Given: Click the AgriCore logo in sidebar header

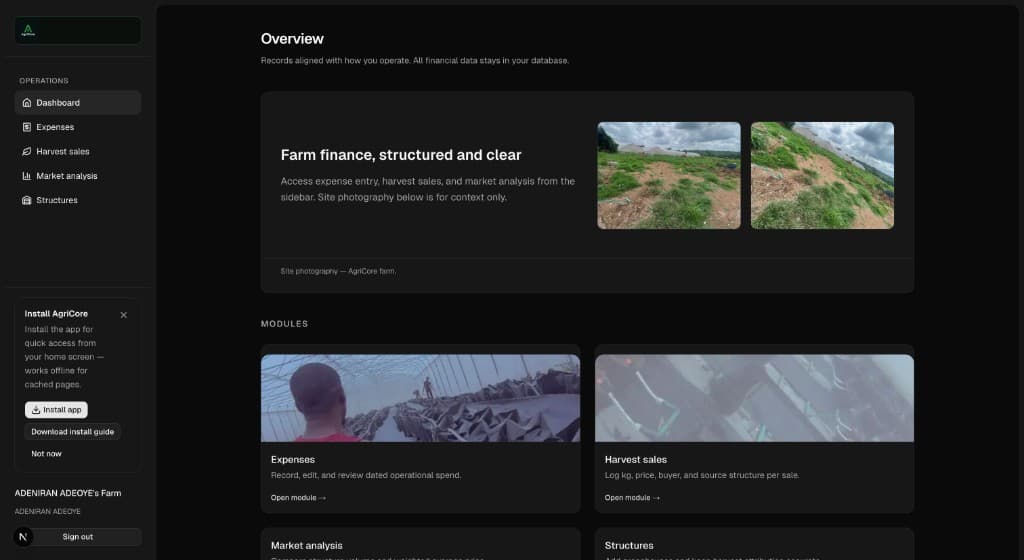Looking at the screenshot, I should (x=28, y=30).
